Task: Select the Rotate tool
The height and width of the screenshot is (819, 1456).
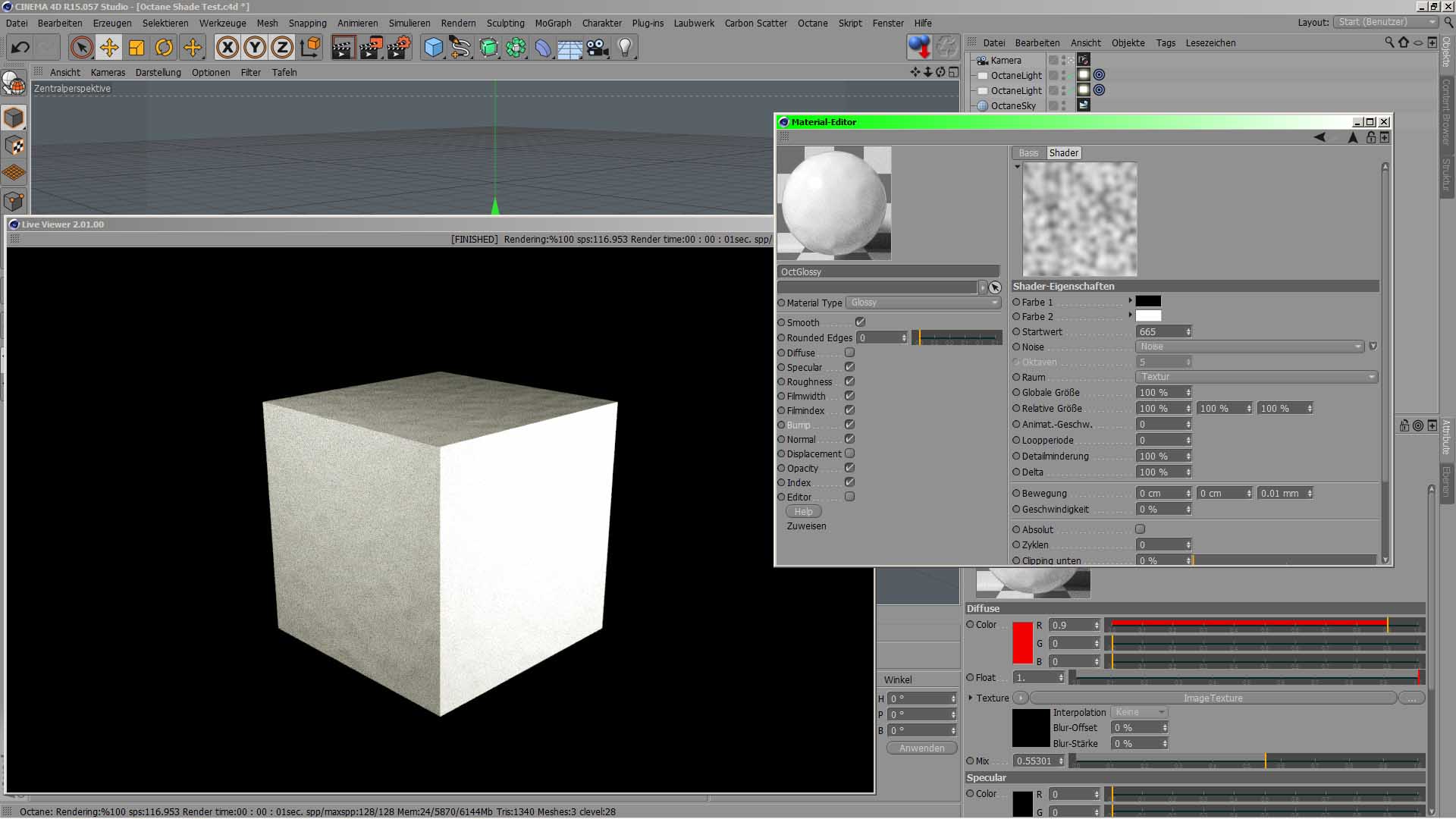Action: pos(164,48)
